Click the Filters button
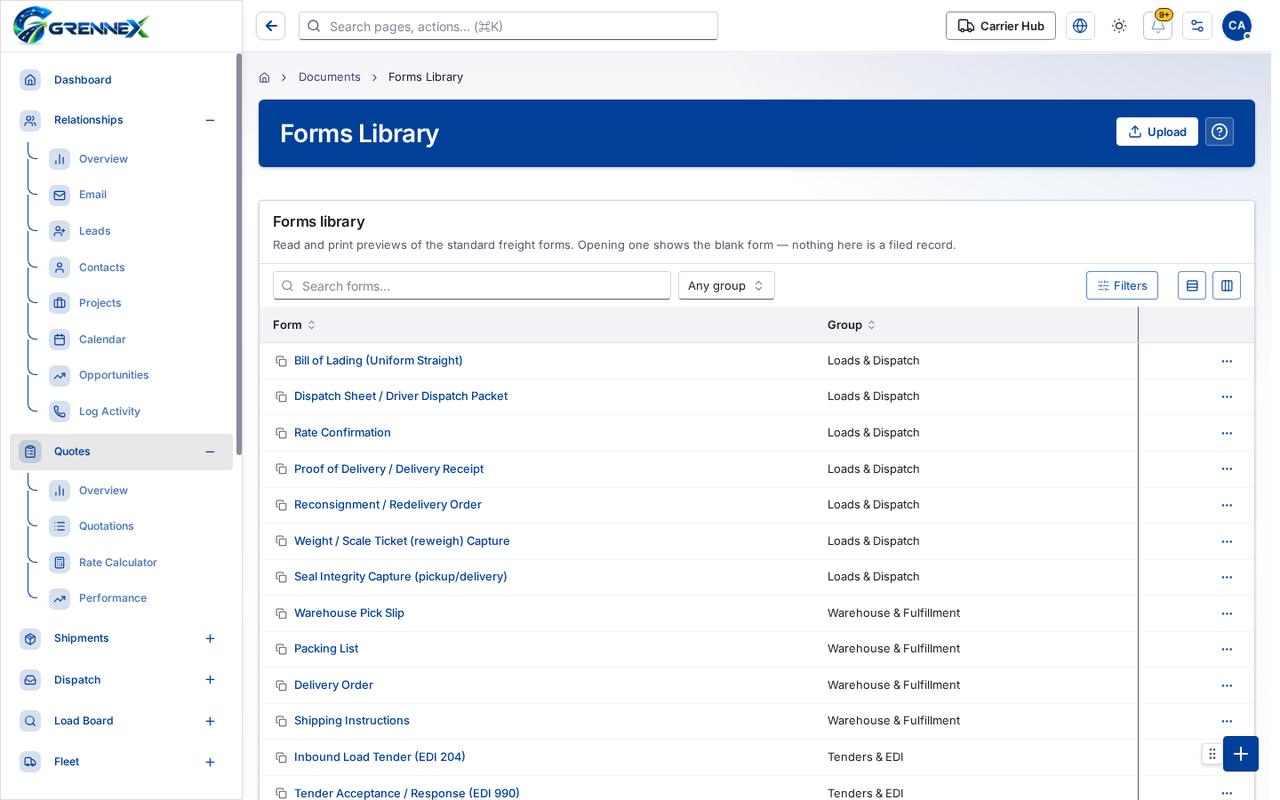Image resolution: width=1280 pixels, height=800 pixels. 1122,286
